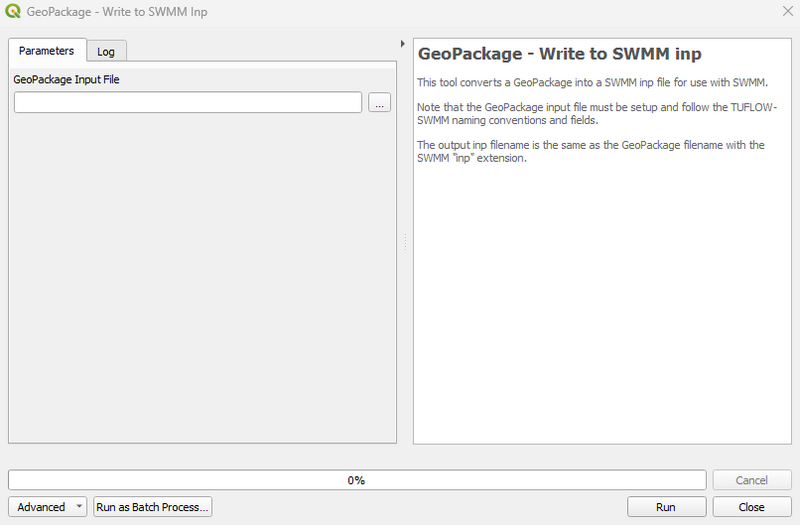Screen dimensions: 800x525
Task: Click the Close button at bottom right
Action: click(x=751, y=507)
